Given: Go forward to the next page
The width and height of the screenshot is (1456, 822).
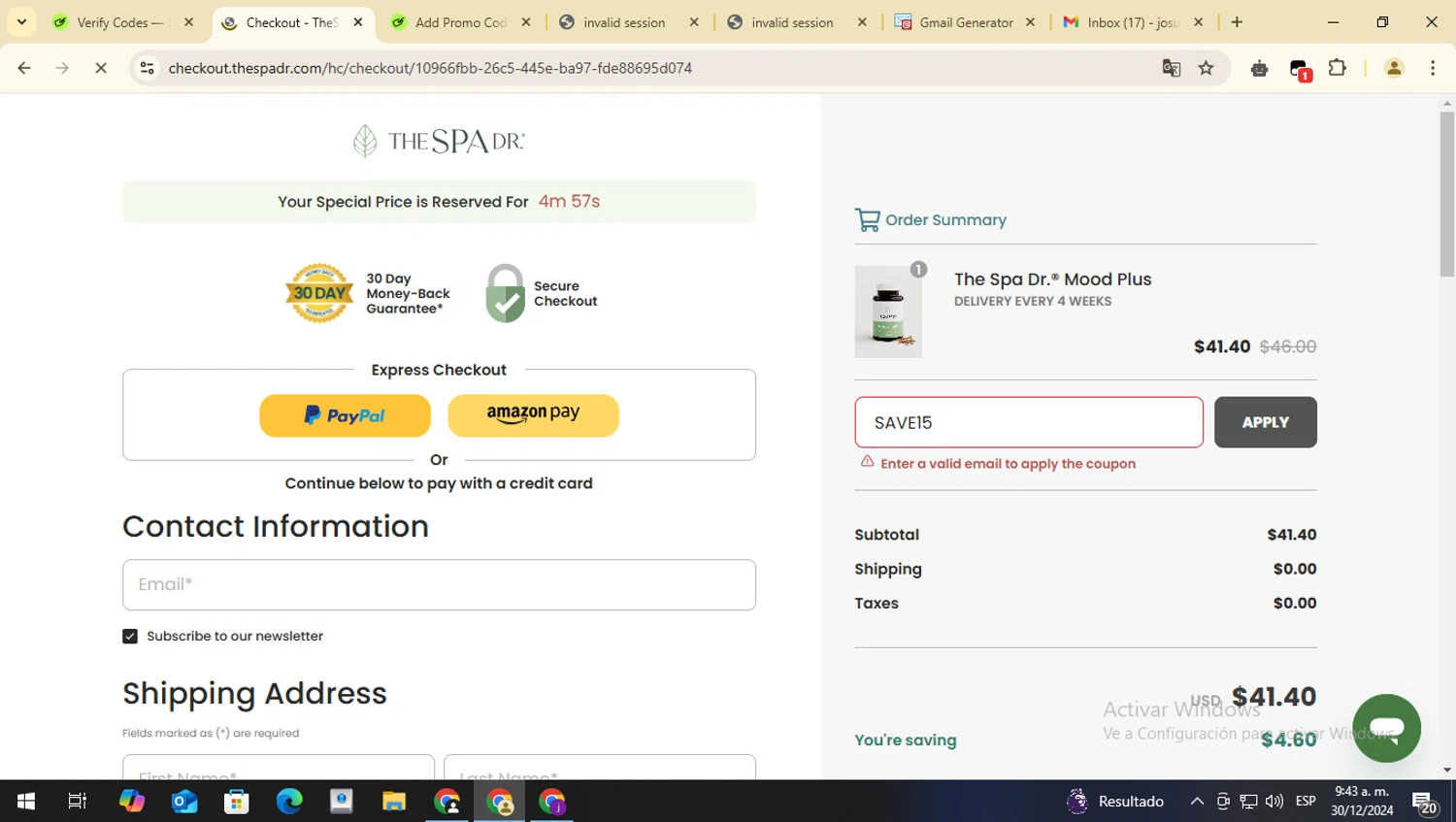Looking at the screenshot, I should coord(62,68).
